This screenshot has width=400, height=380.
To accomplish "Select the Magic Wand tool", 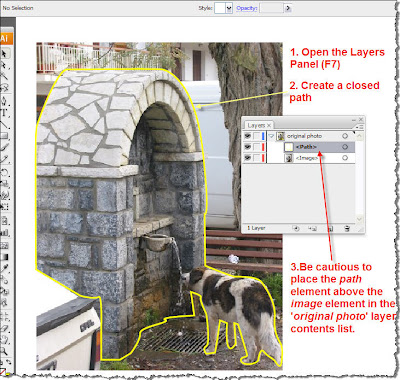I will (4, 75).
